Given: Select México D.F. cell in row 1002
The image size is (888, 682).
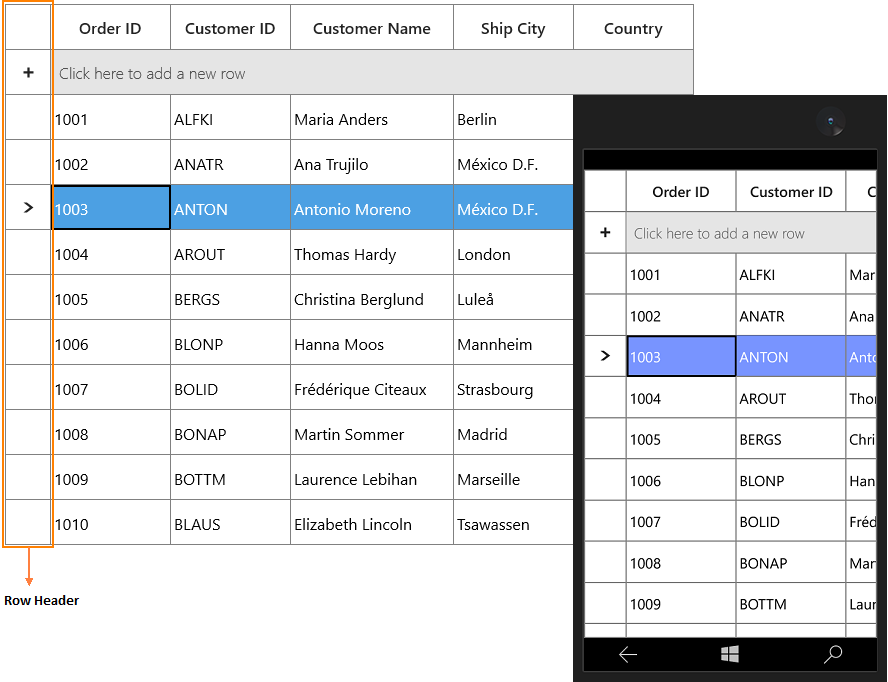Looking at the screenshot, I should 514,163.
